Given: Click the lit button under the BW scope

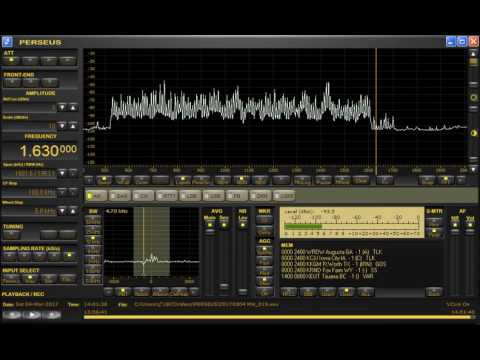Looking at the screenshot, I should click(x=123, y=292).
